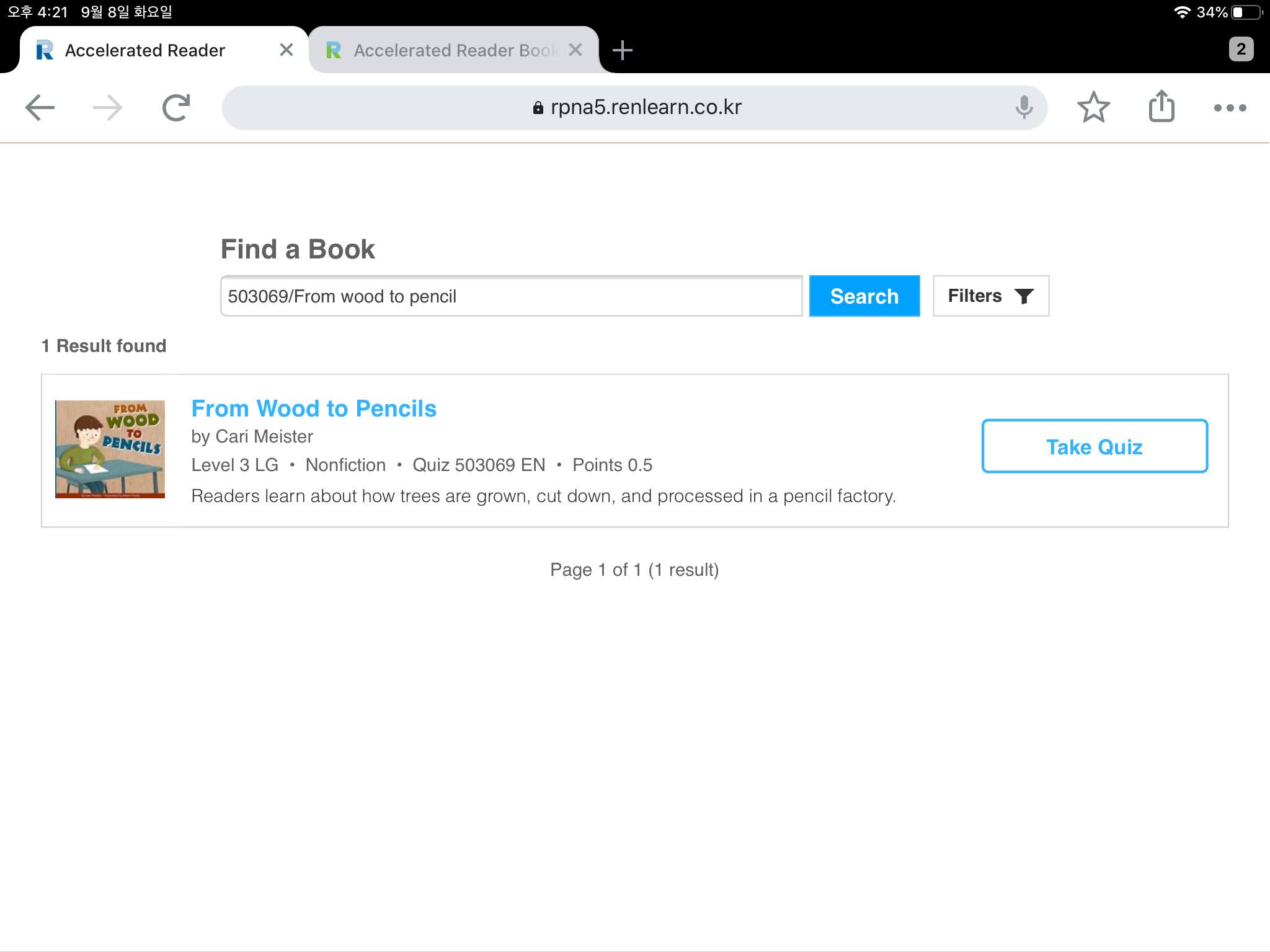Open the tab count switcher
The width and height of the screenshot is (1270, 952).
click(x=1240, y=50)
